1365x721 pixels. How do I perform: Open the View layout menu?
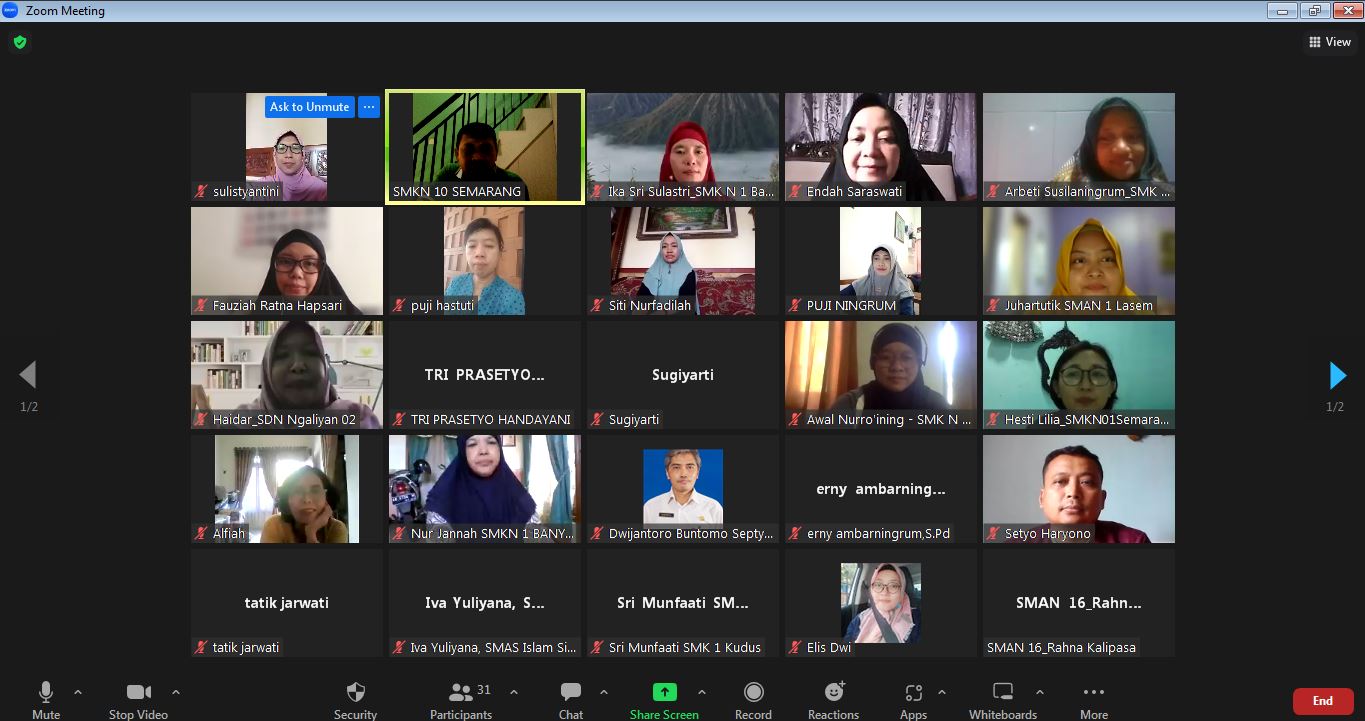pyautogui.click(x=1330, y=42)
